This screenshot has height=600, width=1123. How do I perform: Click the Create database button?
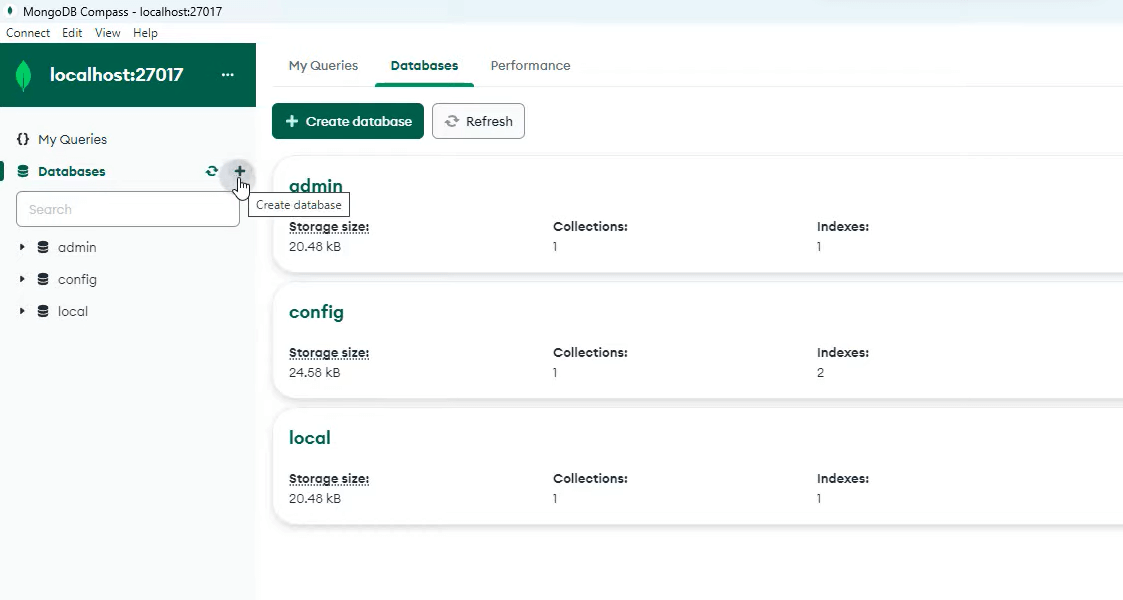347,121
